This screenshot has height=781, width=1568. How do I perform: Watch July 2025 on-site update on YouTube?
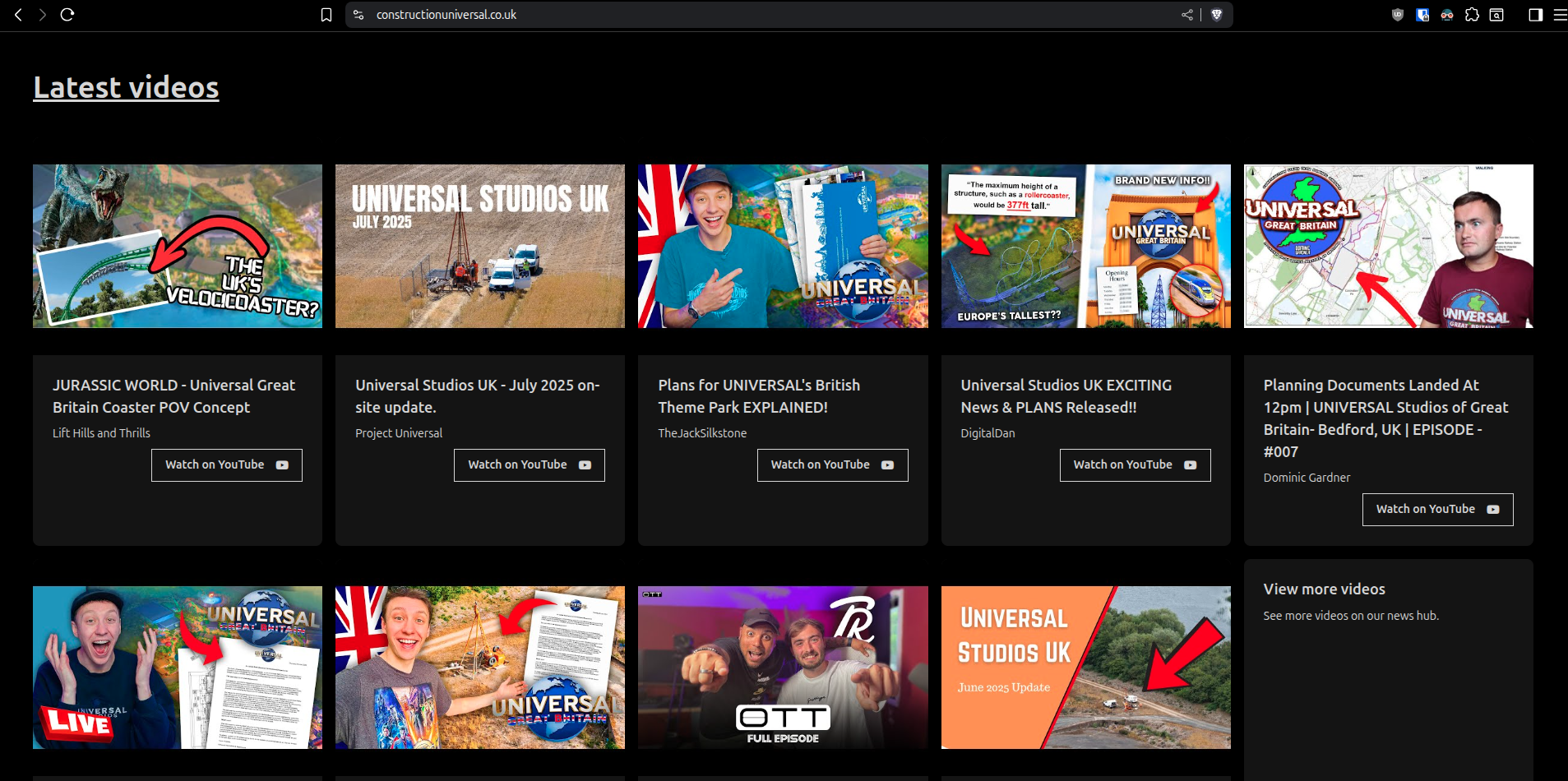coord(530,465)
